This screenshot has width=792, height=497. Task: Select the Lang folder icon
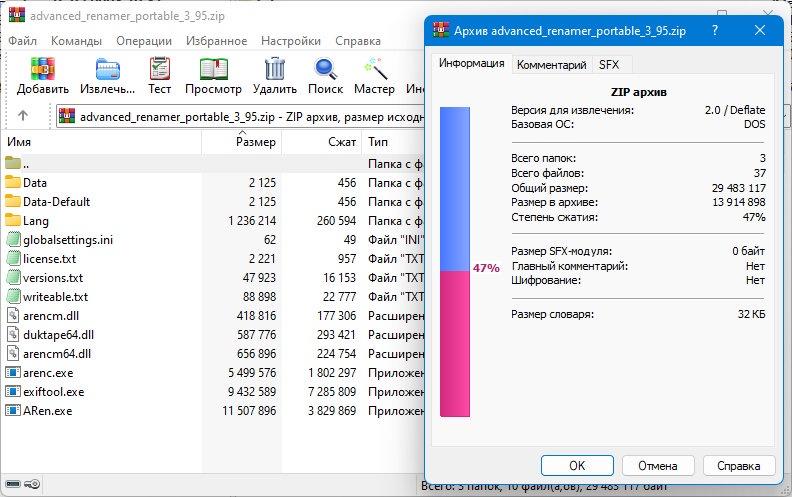(13, 220)
